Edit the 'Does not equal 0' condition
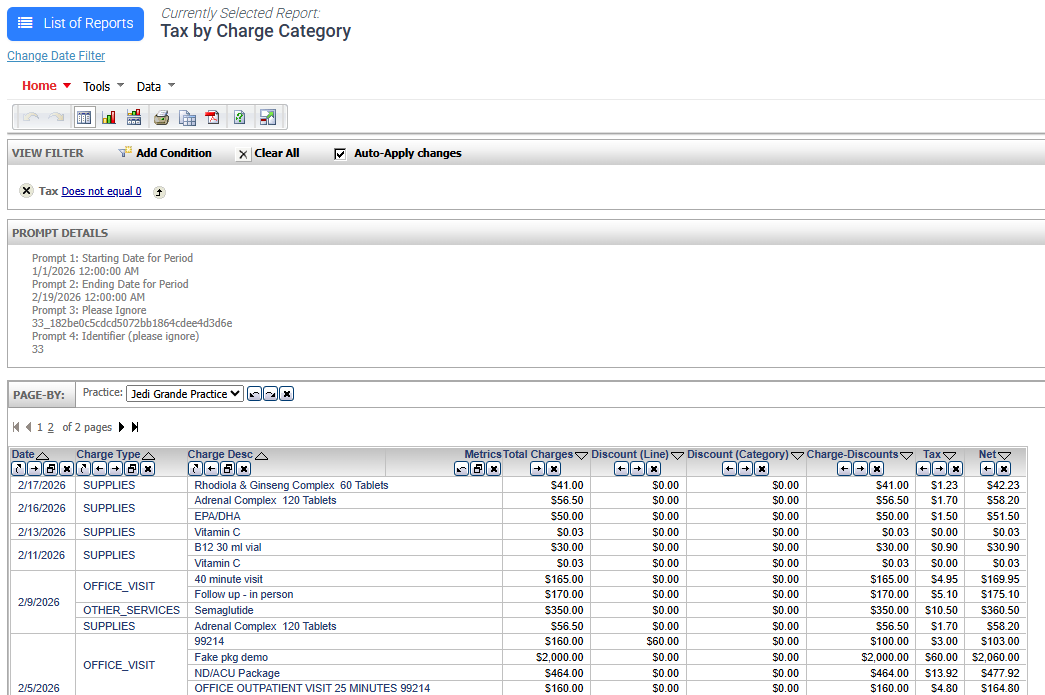 [x=101, y=191]
